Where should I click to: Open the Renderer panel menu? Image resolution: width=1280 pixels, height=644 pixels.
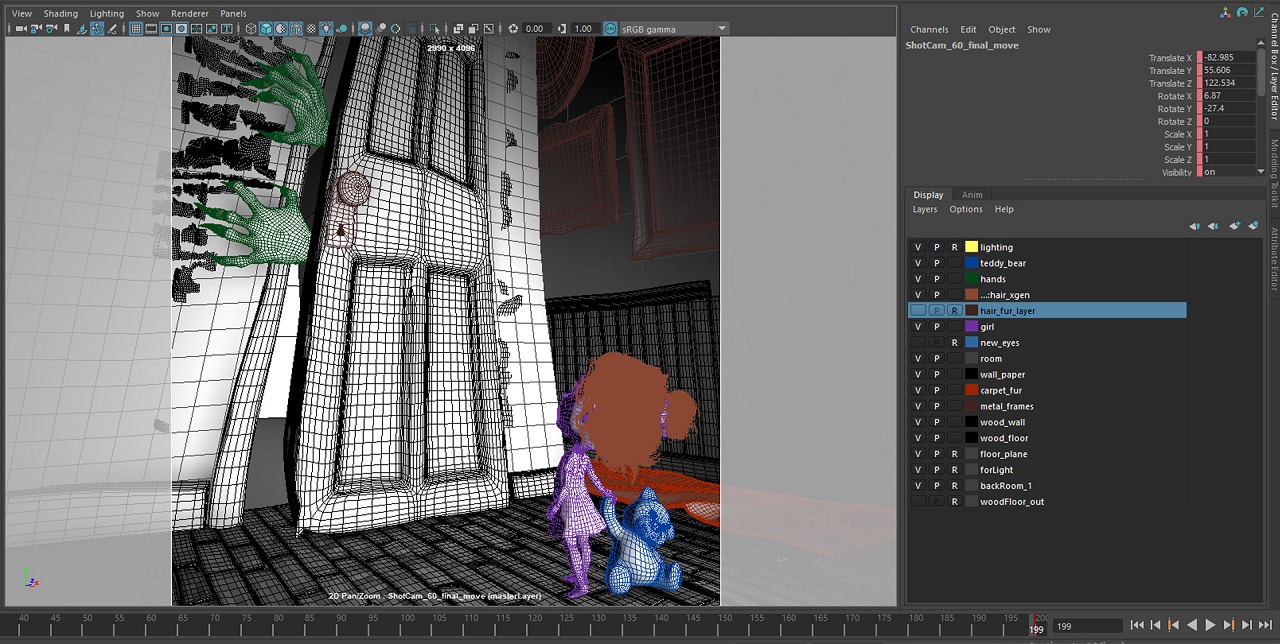[189, 14]
